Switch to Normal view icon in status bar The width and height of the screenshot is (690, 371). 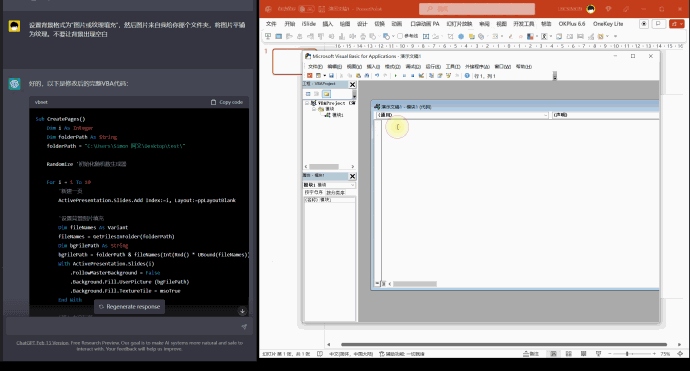click(553, 354)
